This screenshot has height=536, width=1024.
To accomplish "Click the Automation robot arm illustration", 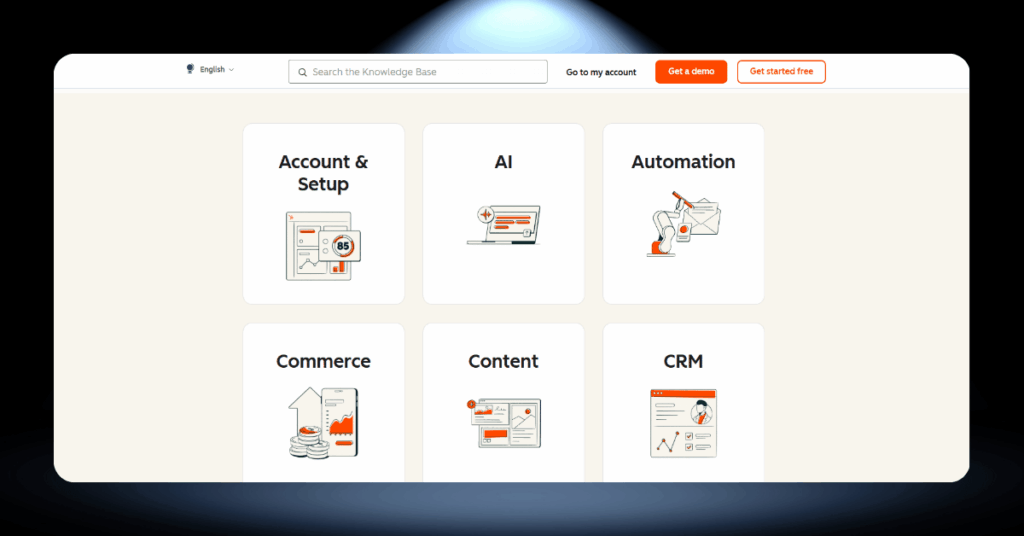I will 683,223.
